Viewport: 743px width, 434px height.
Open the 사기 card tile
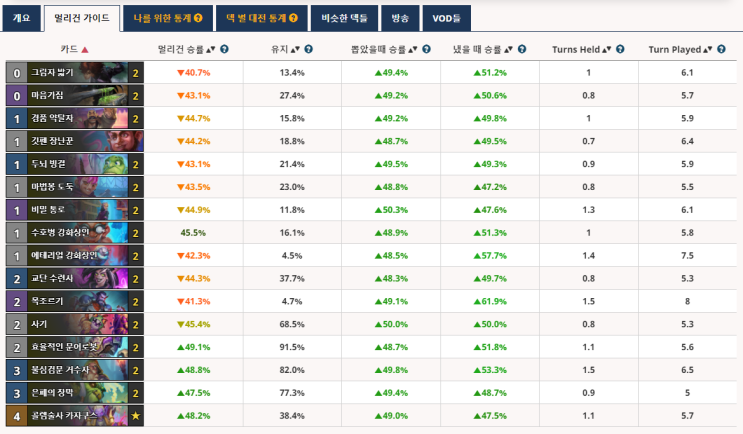75,324
